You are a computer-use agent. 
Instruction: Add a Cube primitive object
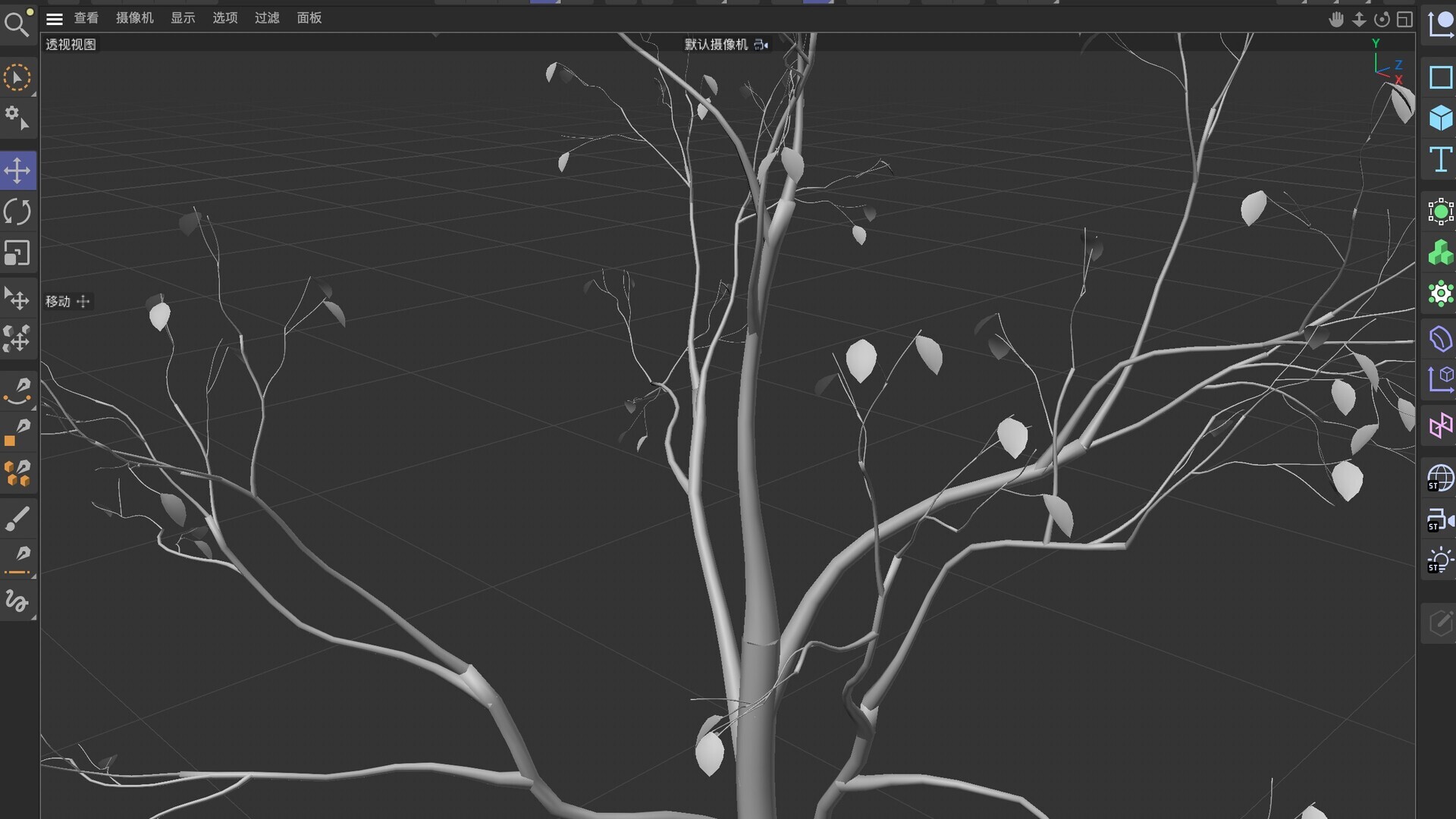click(1440, 118)
